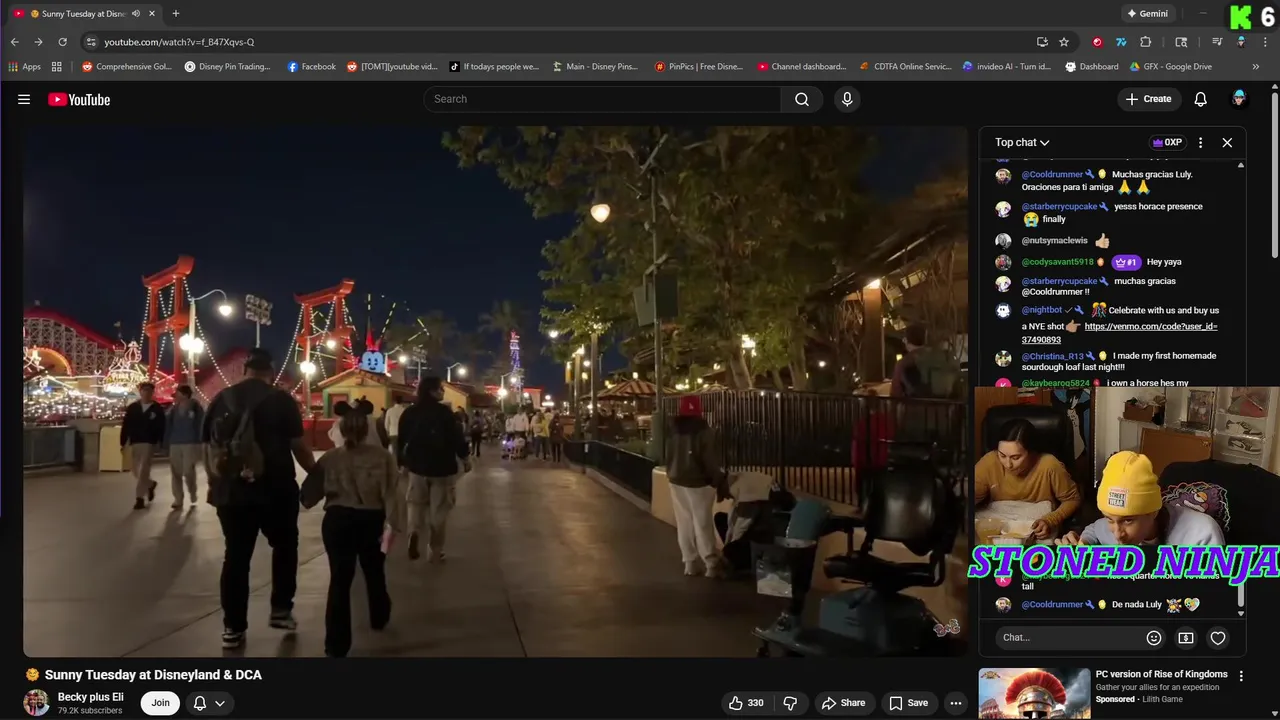The image size is (1280, 720).
Task: Open the Apps bookmarks shortcut
Action: [x=25, y=67]
